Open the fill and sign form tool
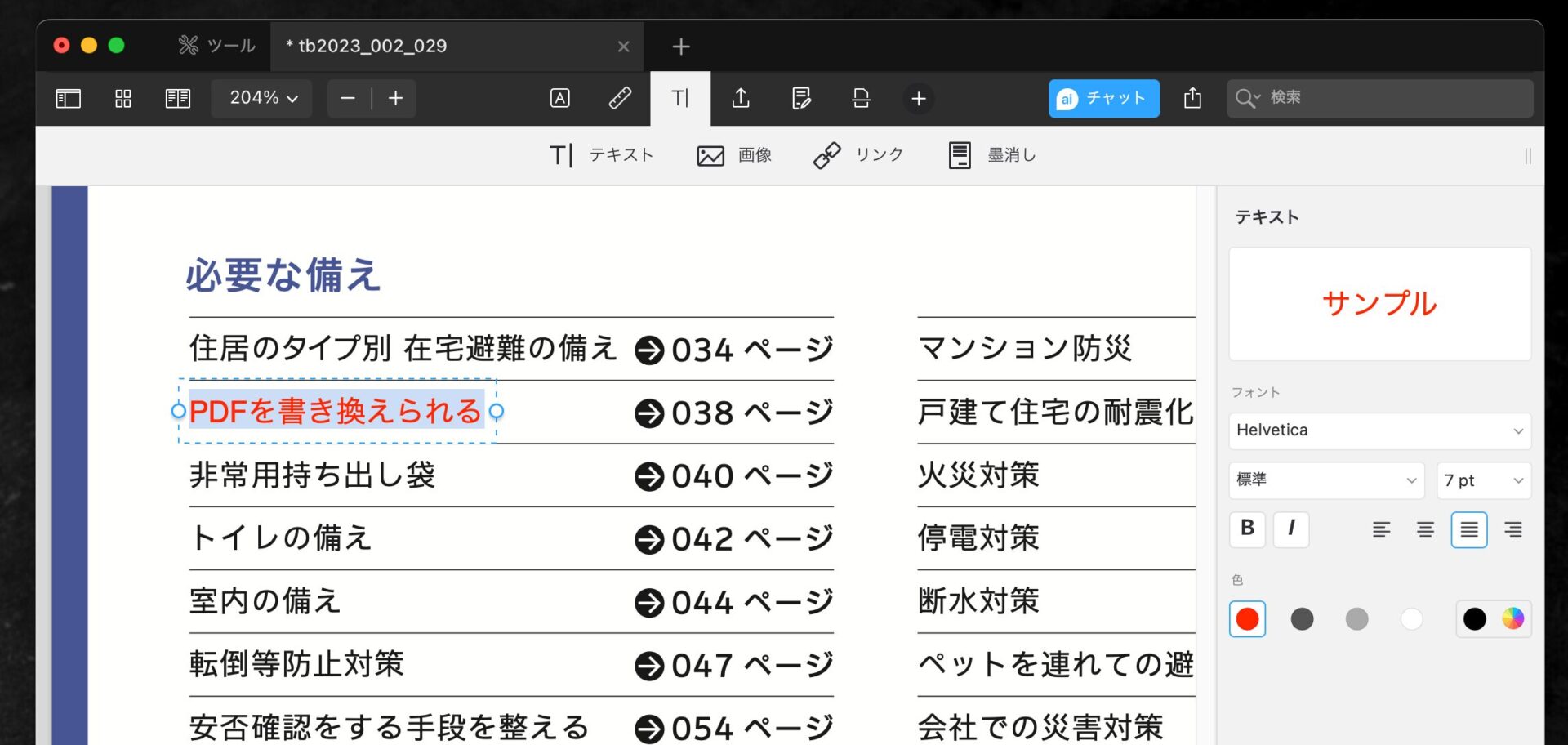 click(801, 99)
